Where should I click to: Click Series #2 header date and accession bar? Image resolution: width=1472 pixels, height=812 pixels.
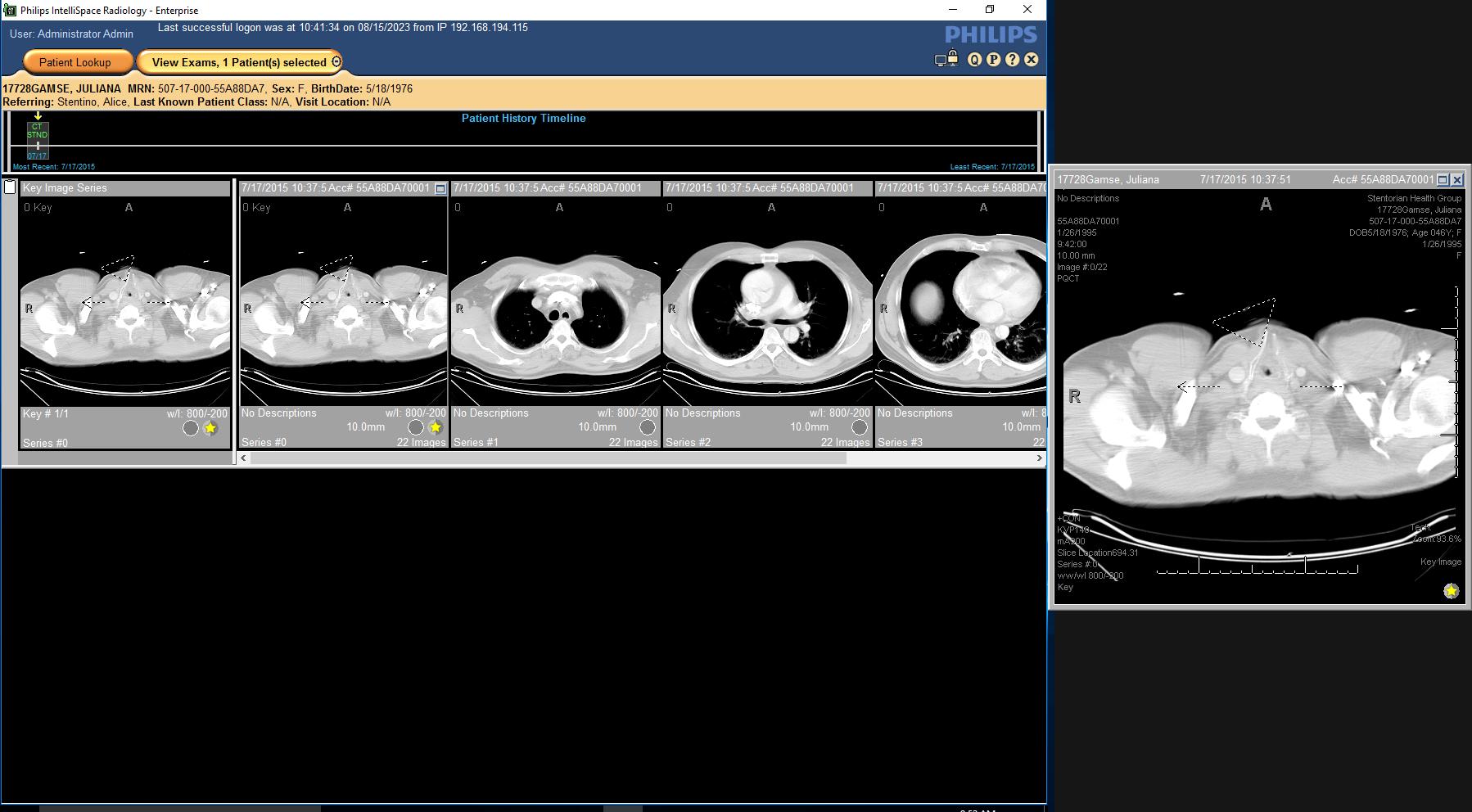click(768, 188)
